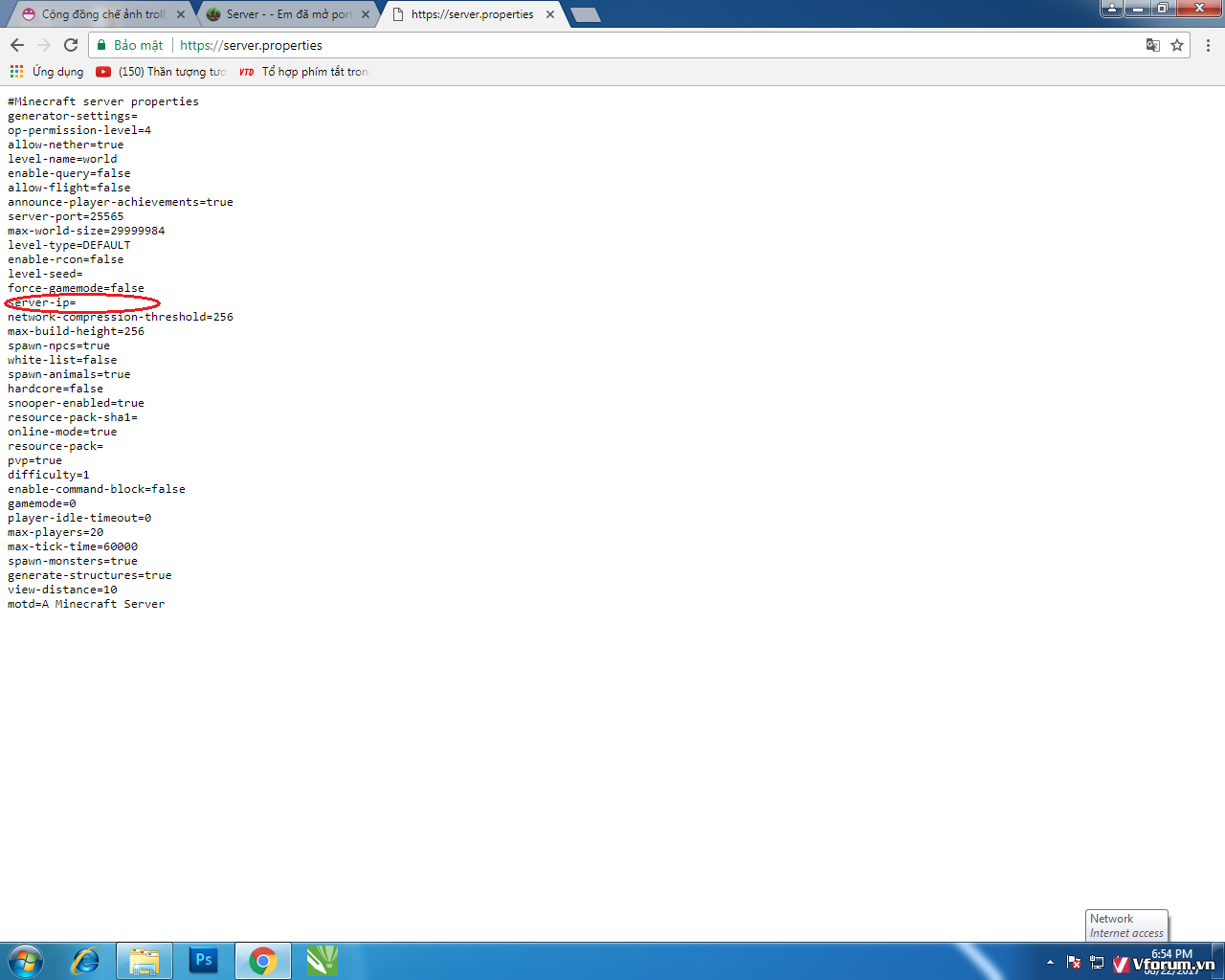Click the "online-mode=true" line
This screenshot has width=1225, height=980.
click(62, 432)
